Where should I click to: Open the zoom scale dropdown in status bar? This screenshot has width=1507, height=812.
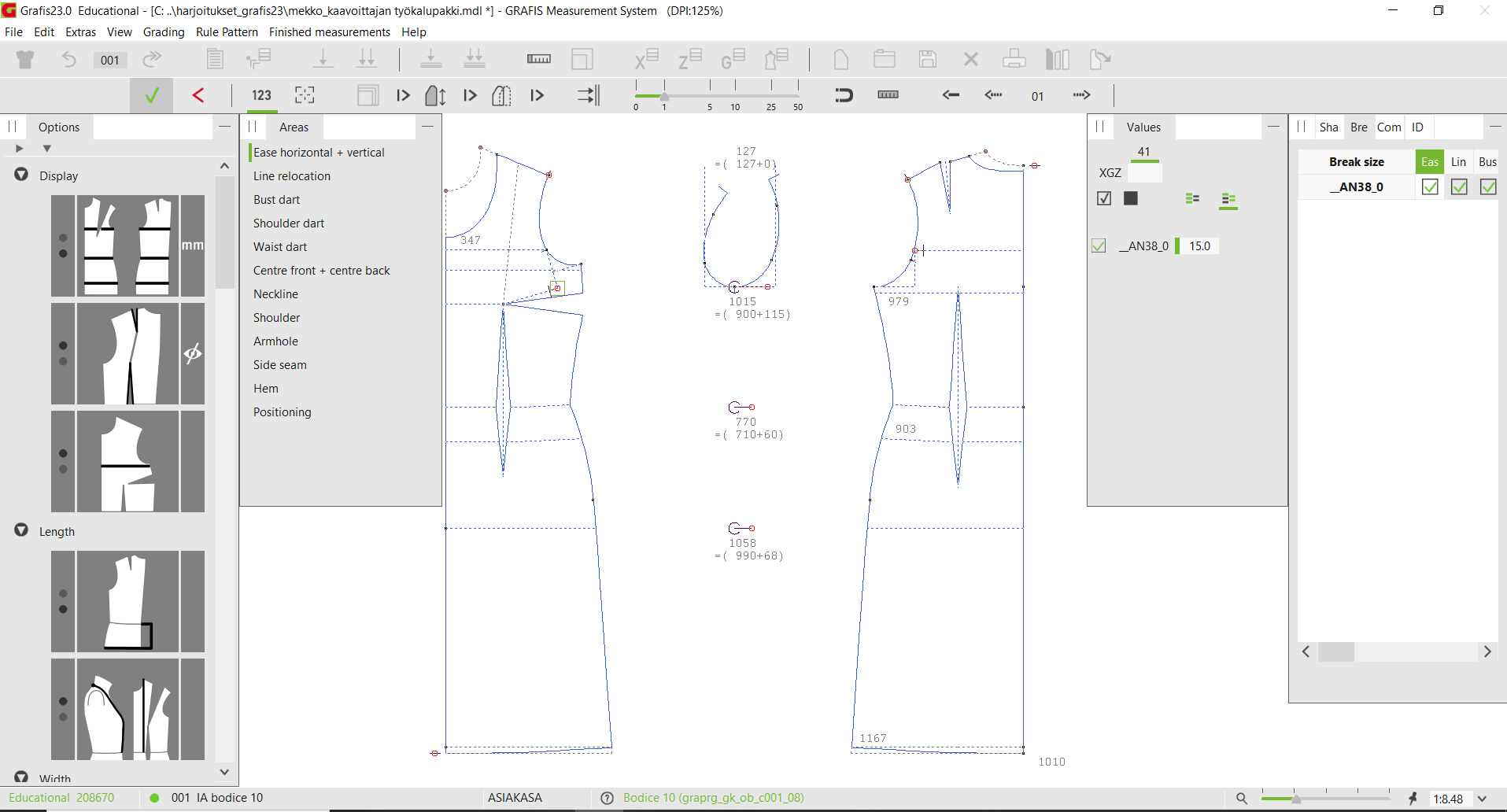click(x=1483, y=799)
